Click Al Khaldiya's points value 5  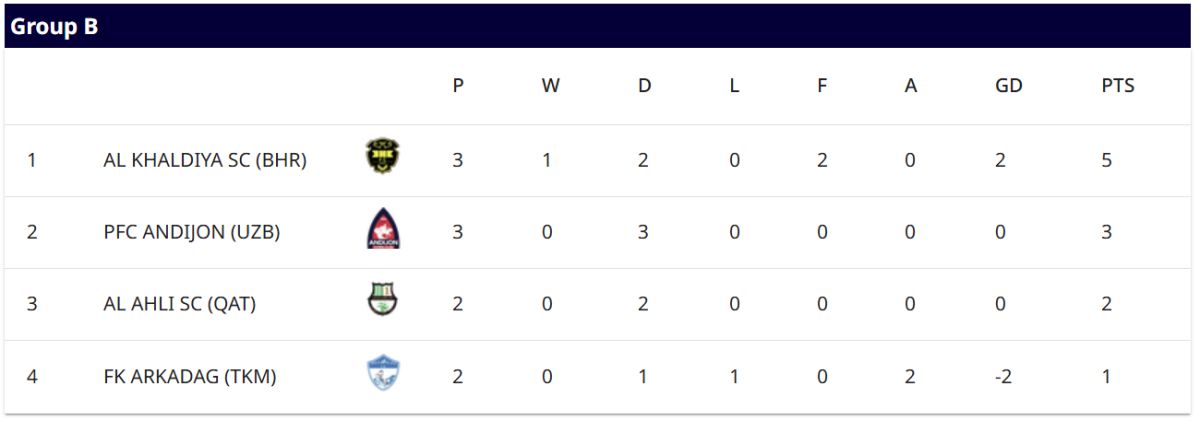[x=1107, y=160]
